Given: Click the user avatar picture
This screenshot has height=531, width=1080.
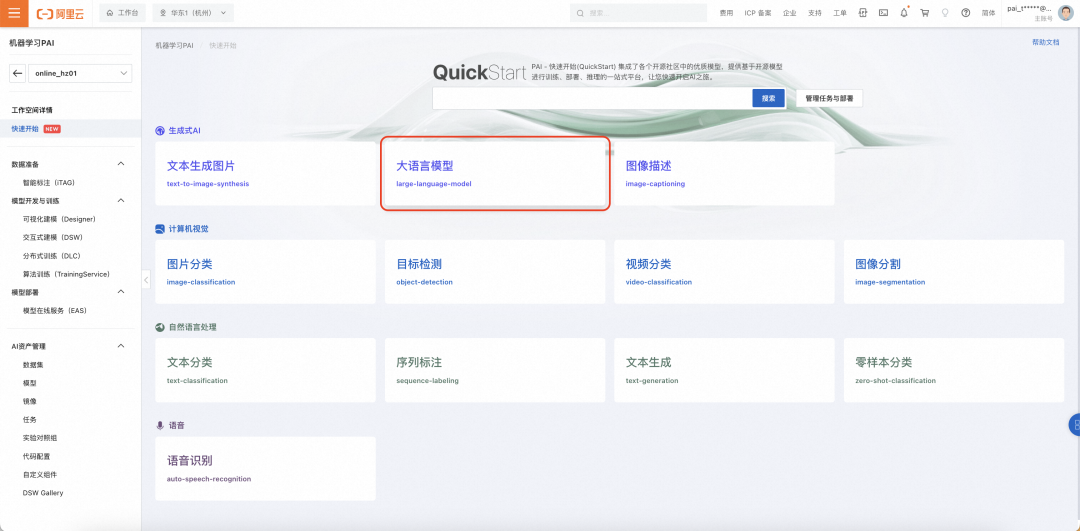Looking at the screenshot, I should pyautogui.click(x=1066, y=13).
